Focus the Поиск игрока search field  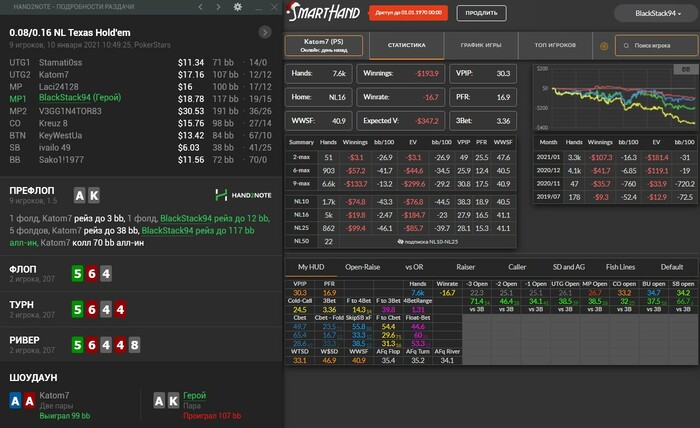(x=656, y=46)
